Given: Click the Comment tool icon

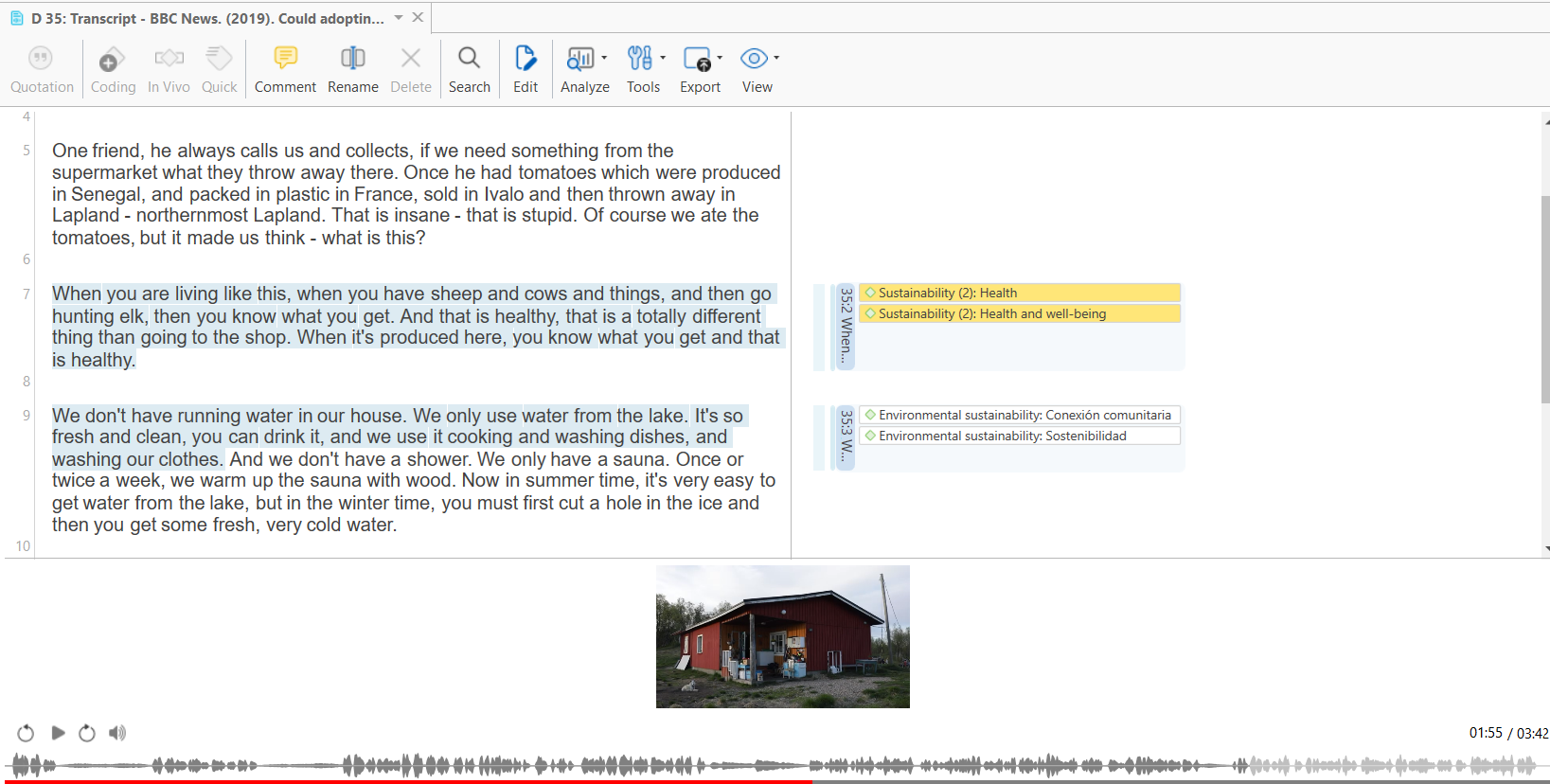Looking at the screenshot, I should [285, 59].
